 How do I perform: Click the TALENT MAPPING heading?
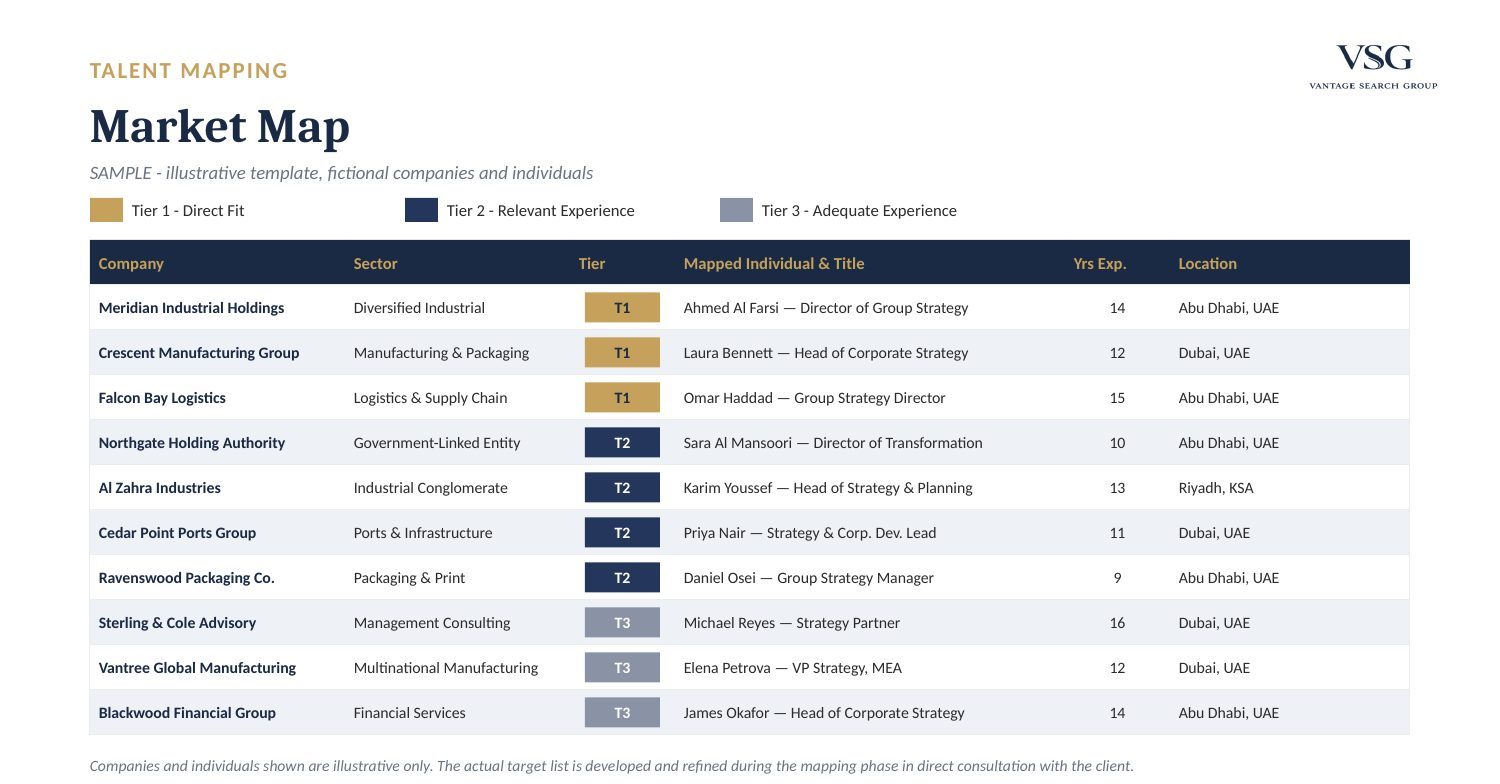pos(189,71)
